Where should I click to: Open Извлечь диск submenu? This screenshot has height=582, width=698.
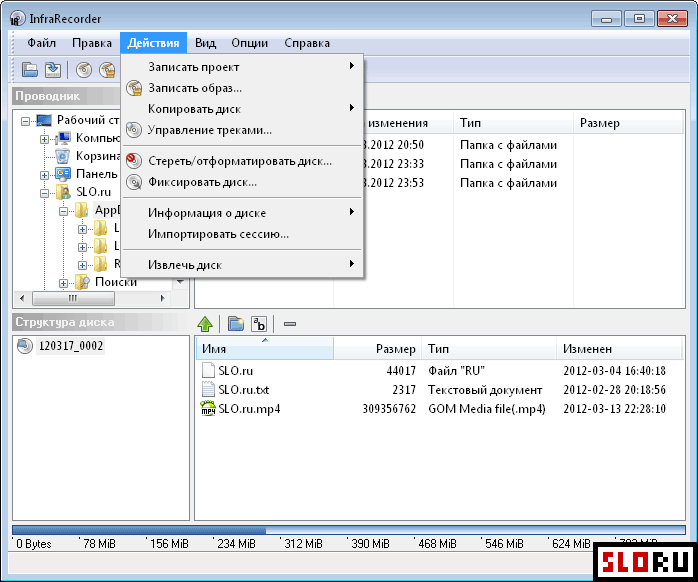pyautogui.click(x=243, y=265)
